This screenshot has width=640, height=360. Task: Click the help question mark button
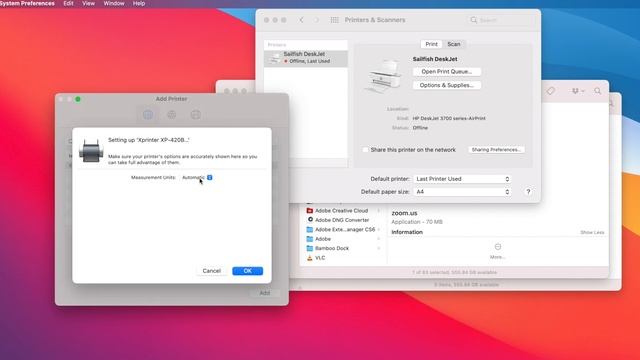pyautogui.click(x=528, y=192)
